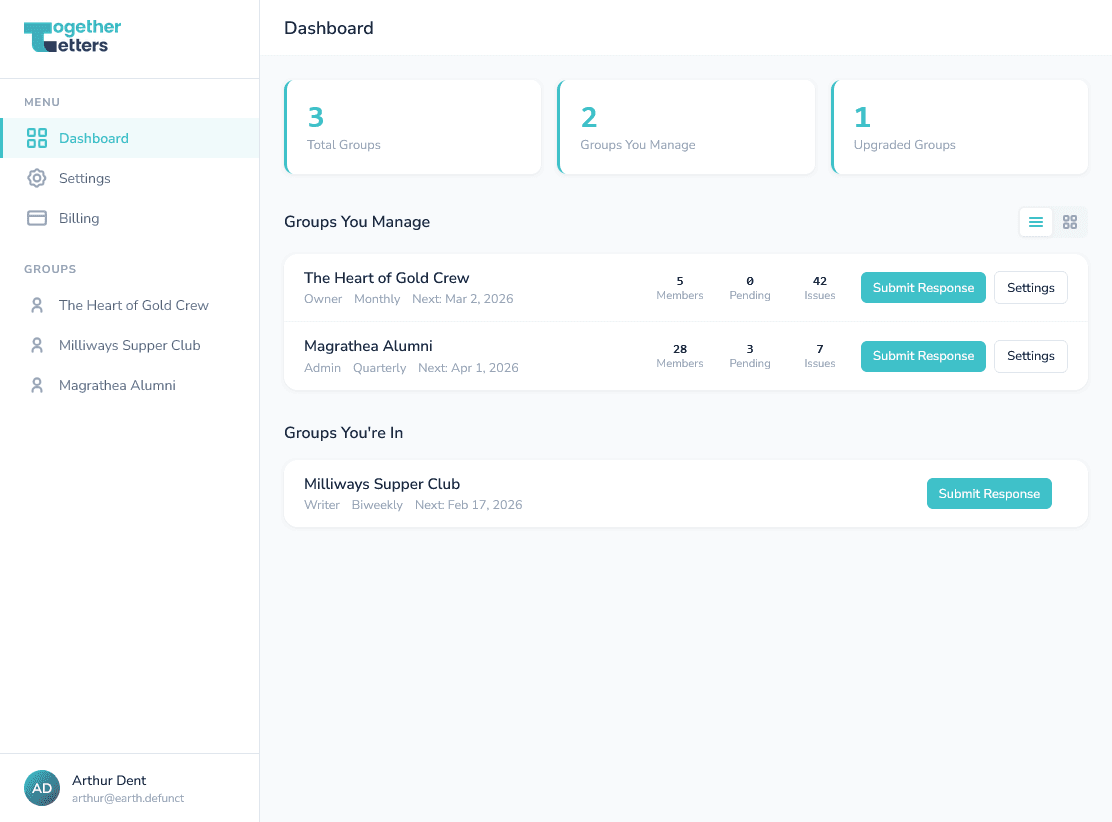Viewport: 1112px width, 822px height.
Task: Open the TogetherLetters logo
Action: (x=71, y=35)
